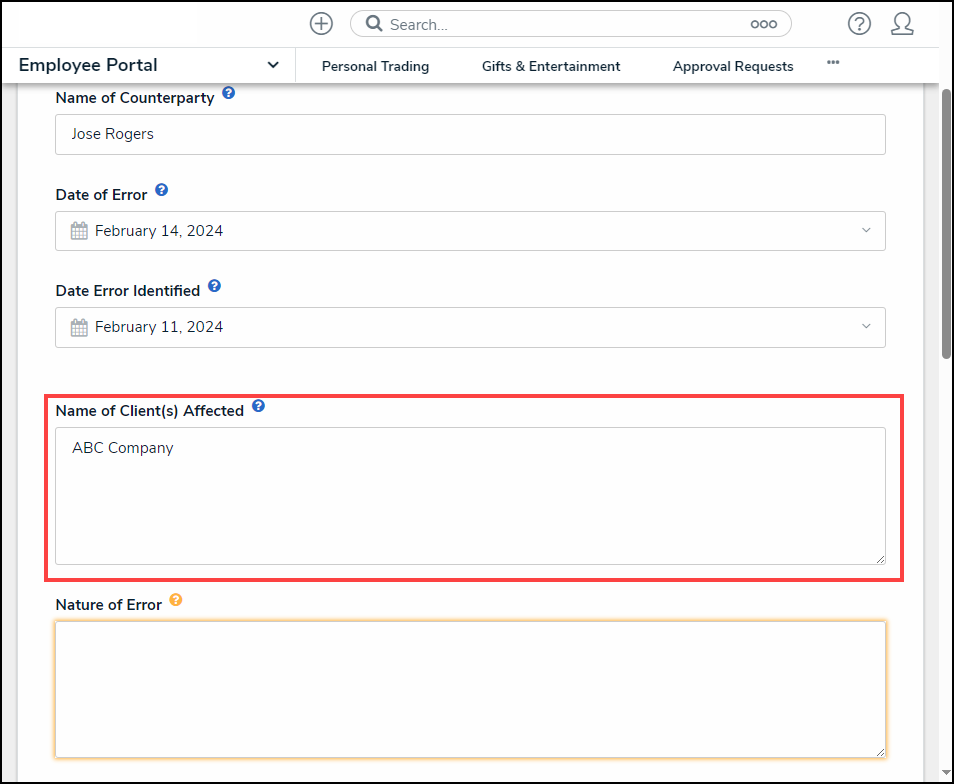
Task: Show help tooltip for Date of Error
Action: coord(162,190)
